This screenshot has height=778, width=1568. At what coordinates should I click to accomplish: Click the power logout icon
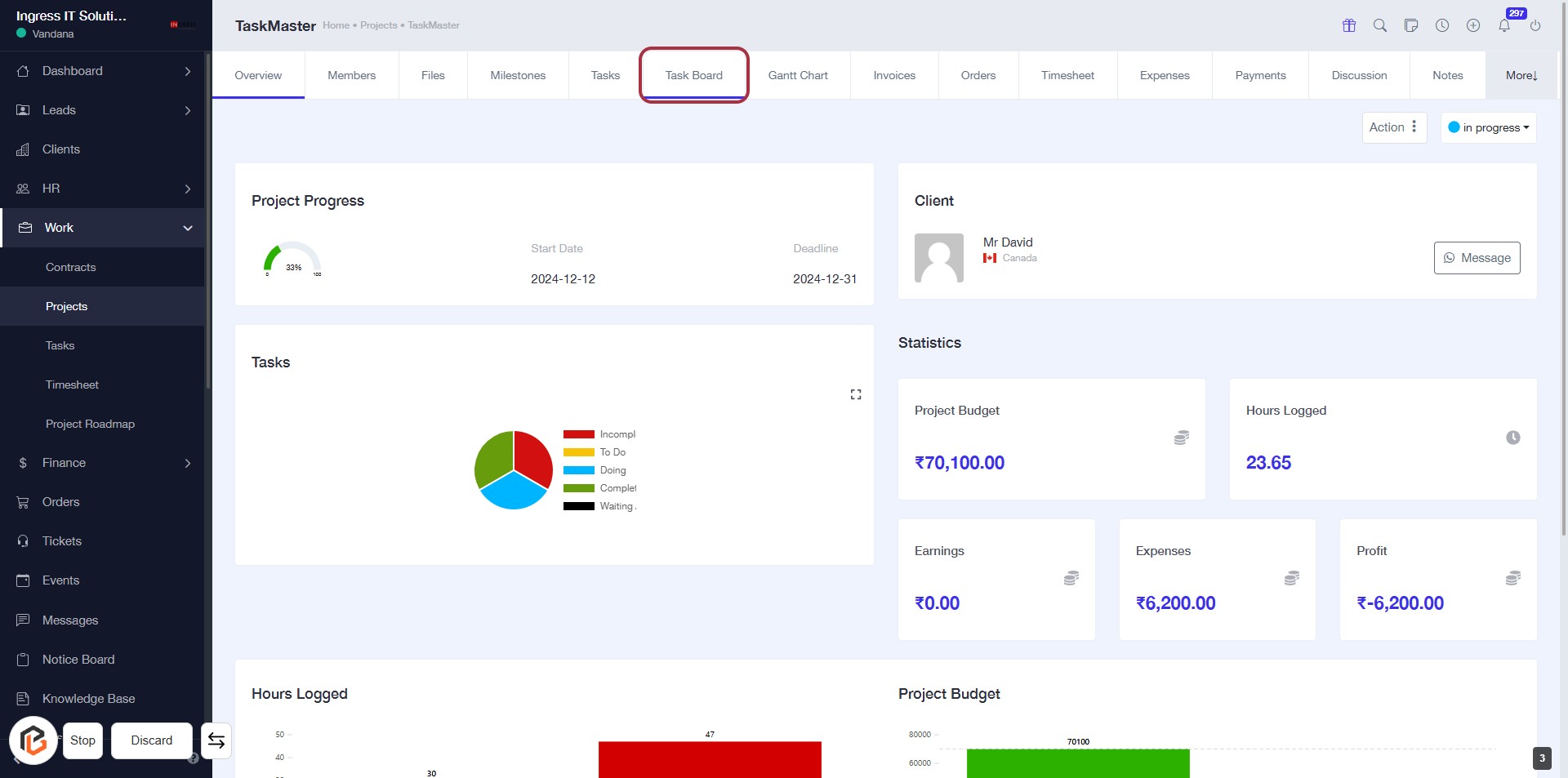1535,25
